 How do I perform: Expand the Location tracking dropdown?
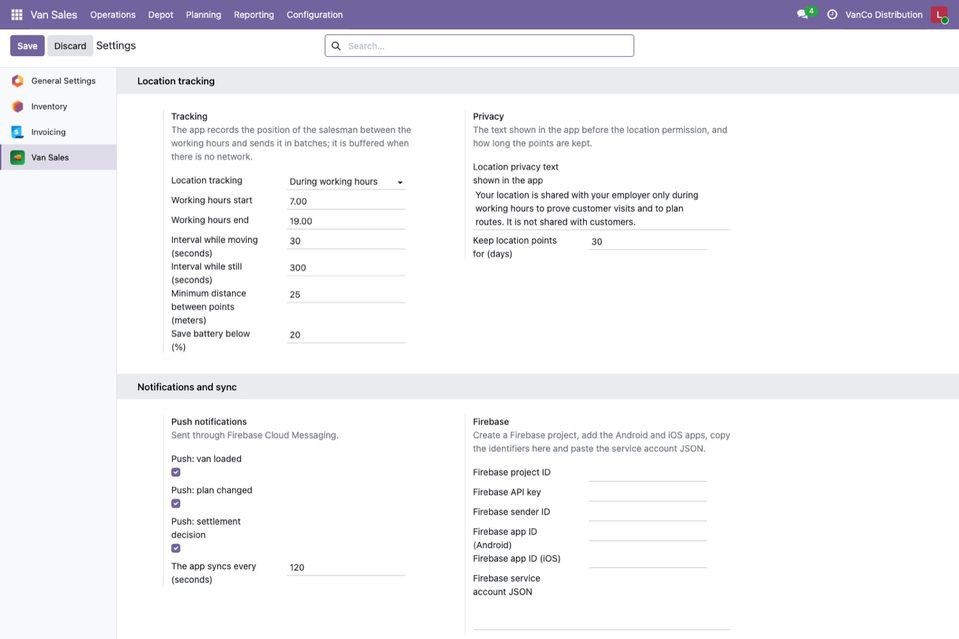(346, 182)
